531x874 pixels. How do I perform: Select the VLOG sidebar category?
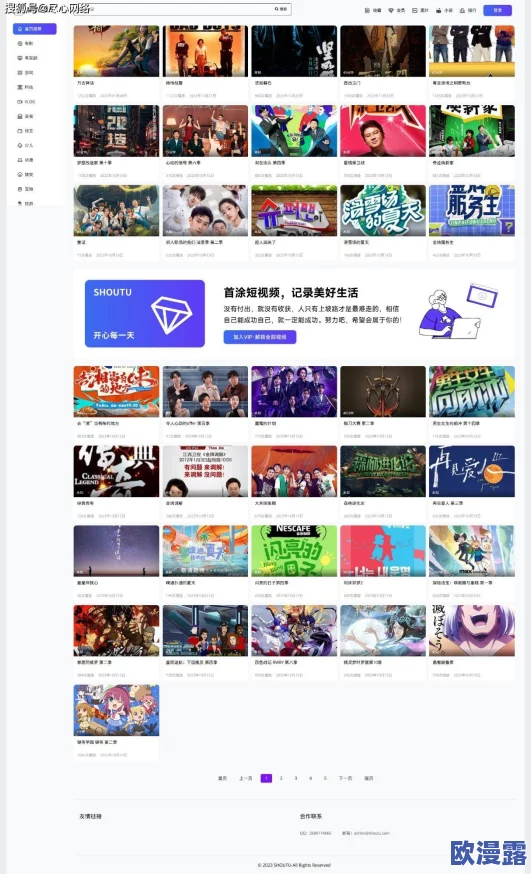(x=26, y=101)
